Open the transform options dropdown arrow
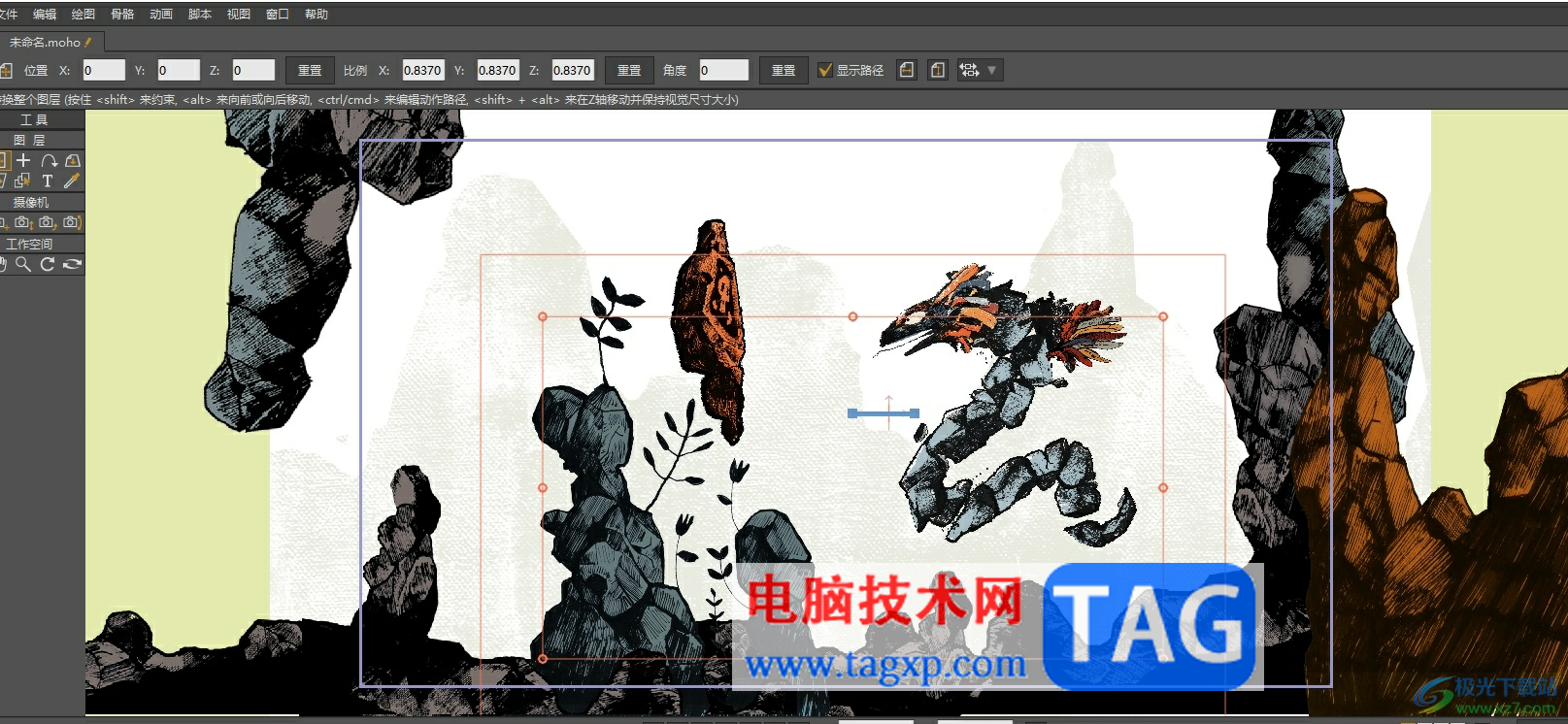This screenshot has height=724, width=1568. point(991,70)
